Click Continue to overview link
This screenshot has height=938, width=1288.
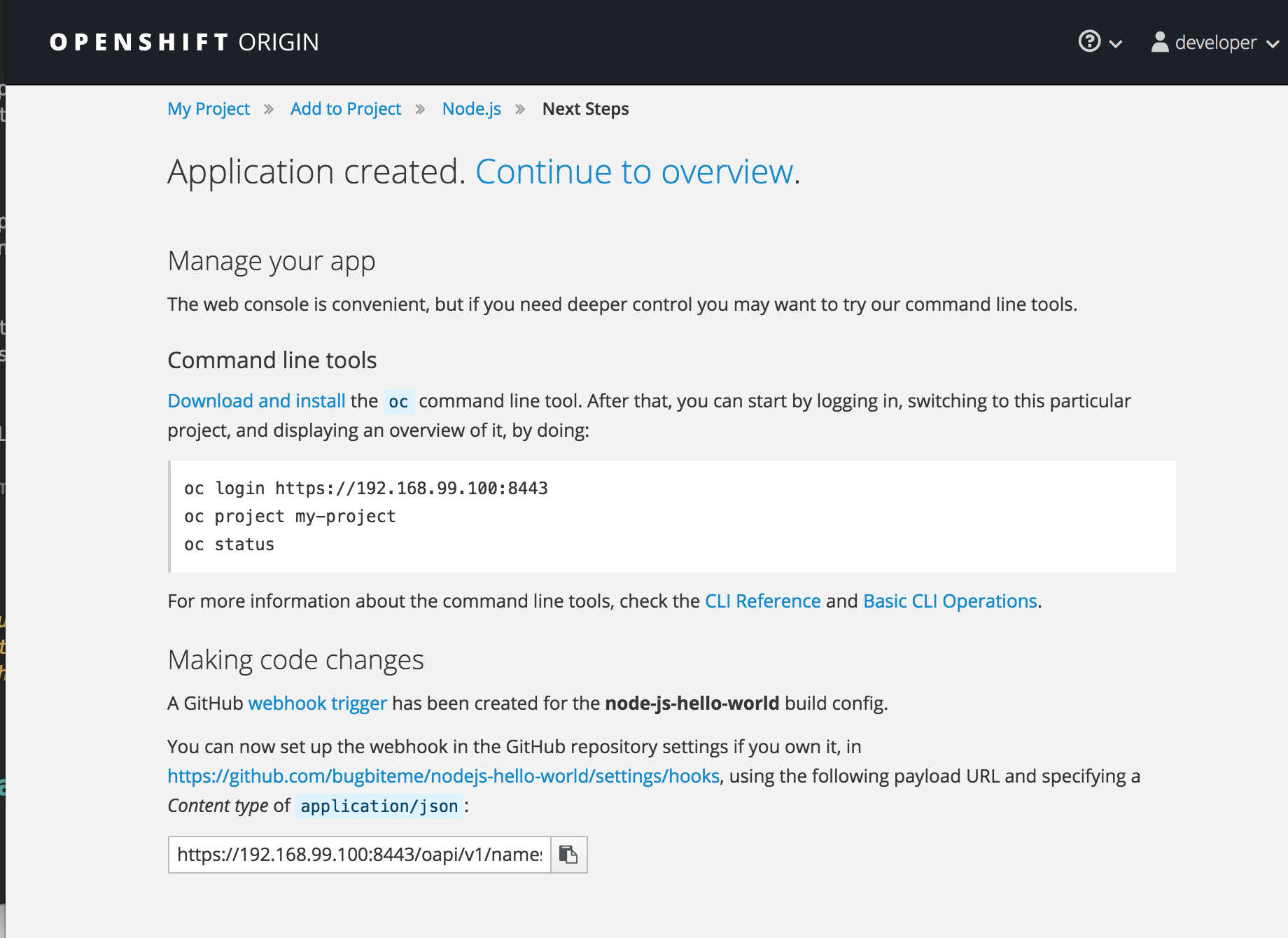pyautogui.click(x=634, y=171)
